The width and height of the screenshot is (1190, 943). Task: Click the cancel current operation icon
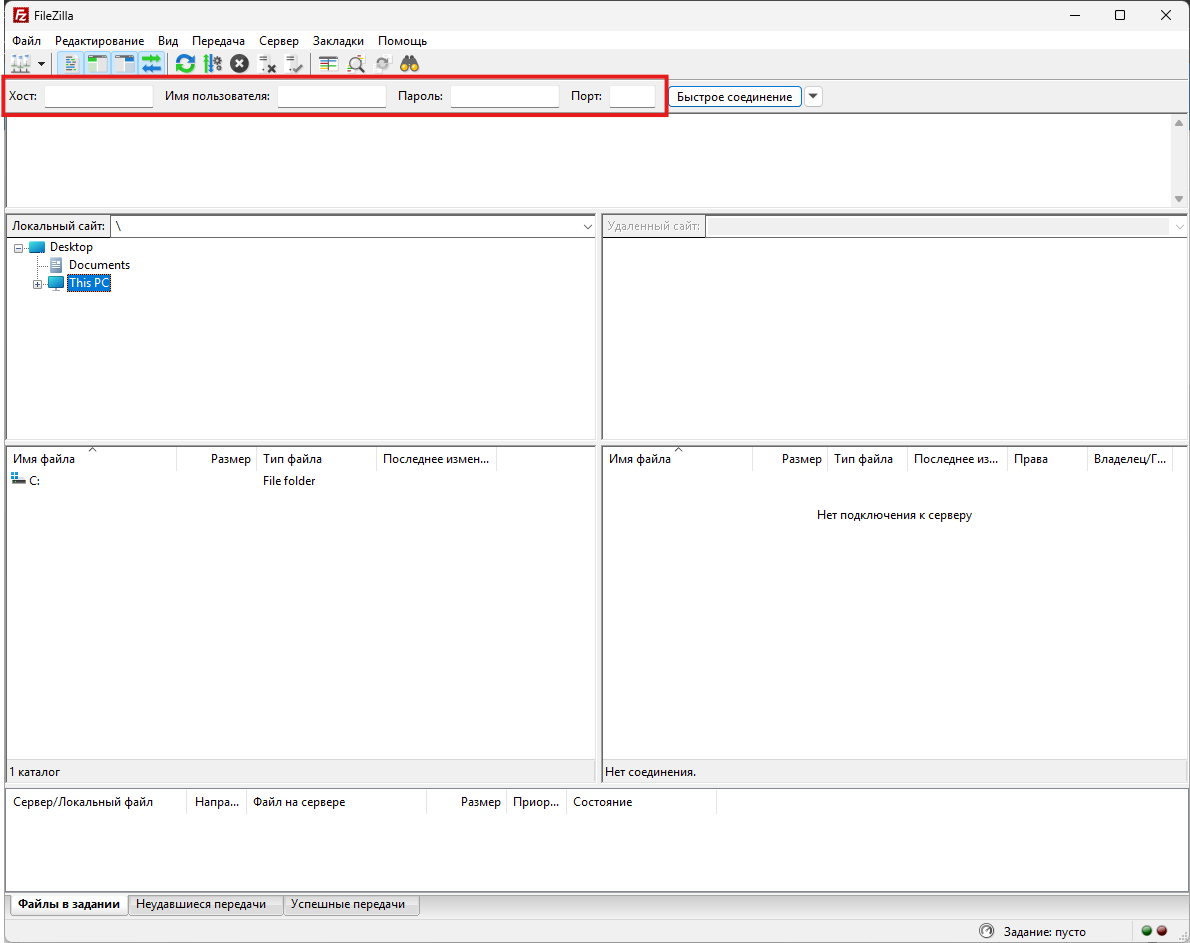point(239,64)
